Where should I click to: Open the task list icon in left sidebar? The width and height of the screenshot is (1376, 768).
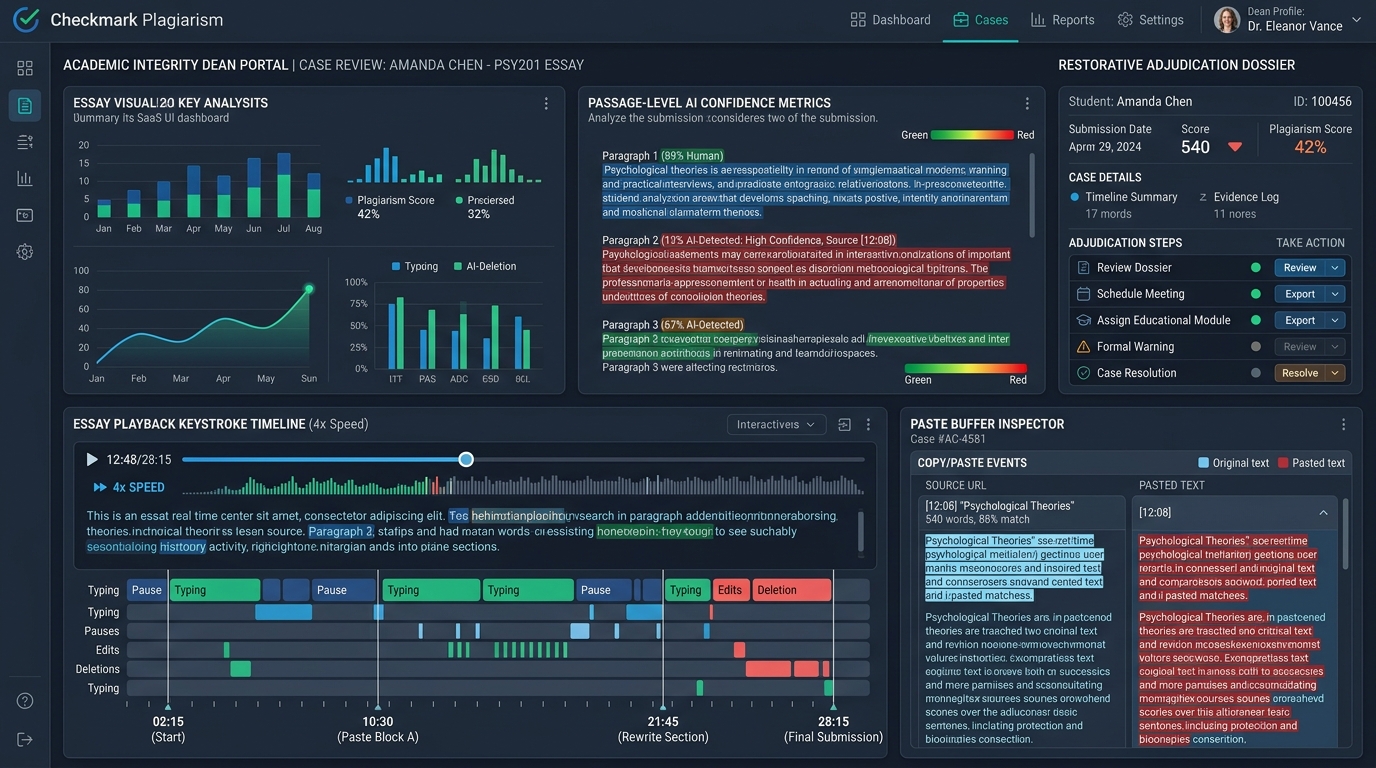pyautogui.click(x=25, y=142)
